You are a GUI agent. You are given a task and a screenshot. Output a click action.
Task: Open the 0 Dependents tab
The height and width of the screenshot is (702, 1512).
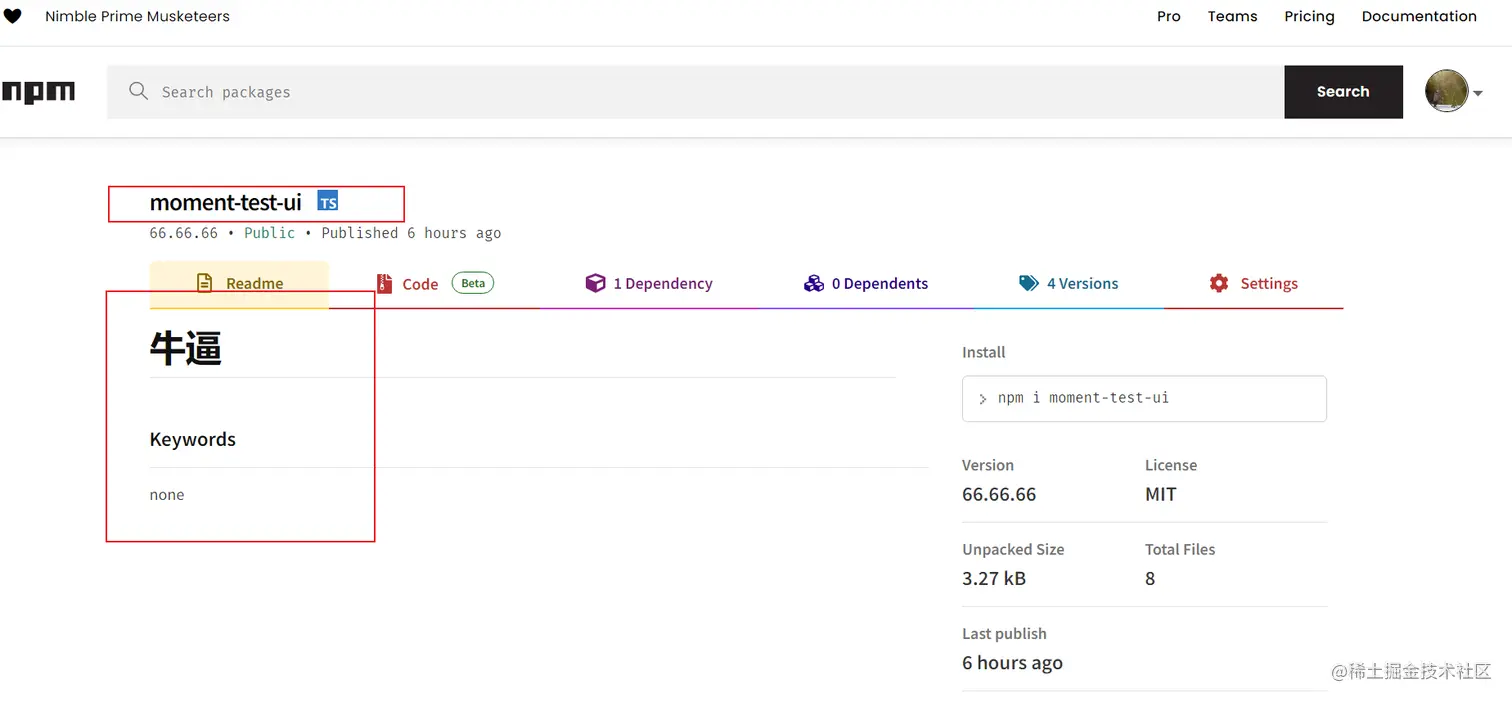866,284
